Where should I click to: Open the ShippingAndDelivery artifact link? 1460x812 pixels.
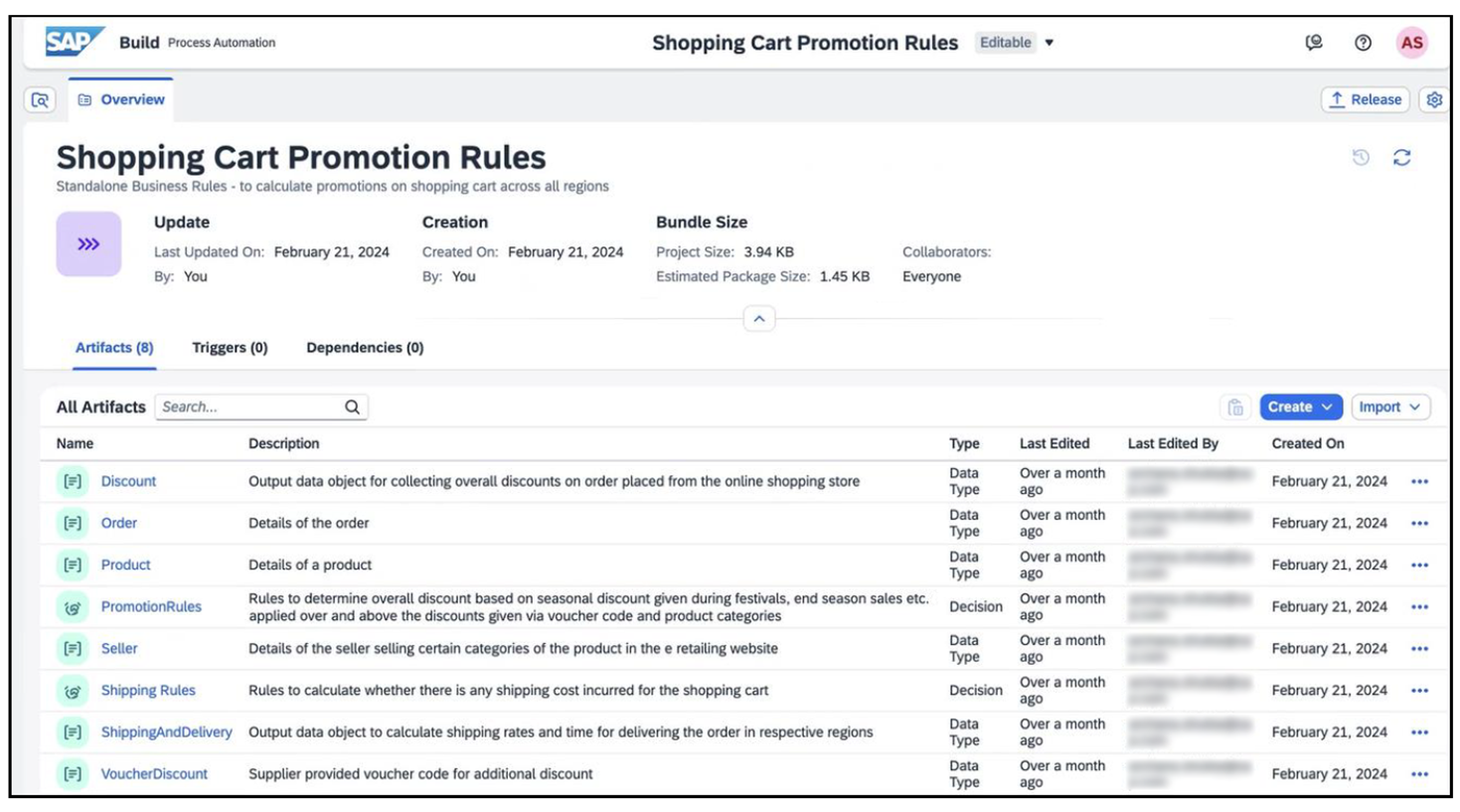click(x=166, y=731)
